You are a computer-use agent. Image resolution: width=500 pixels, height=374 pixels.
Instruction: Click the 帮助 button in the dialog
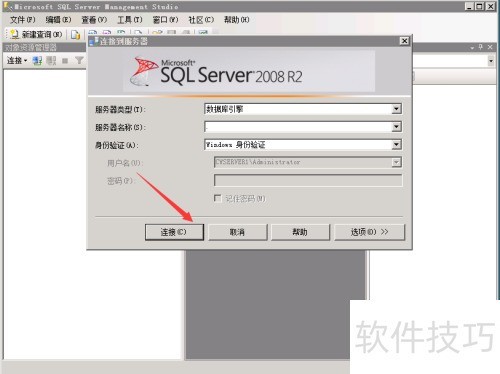pos(300,232)
